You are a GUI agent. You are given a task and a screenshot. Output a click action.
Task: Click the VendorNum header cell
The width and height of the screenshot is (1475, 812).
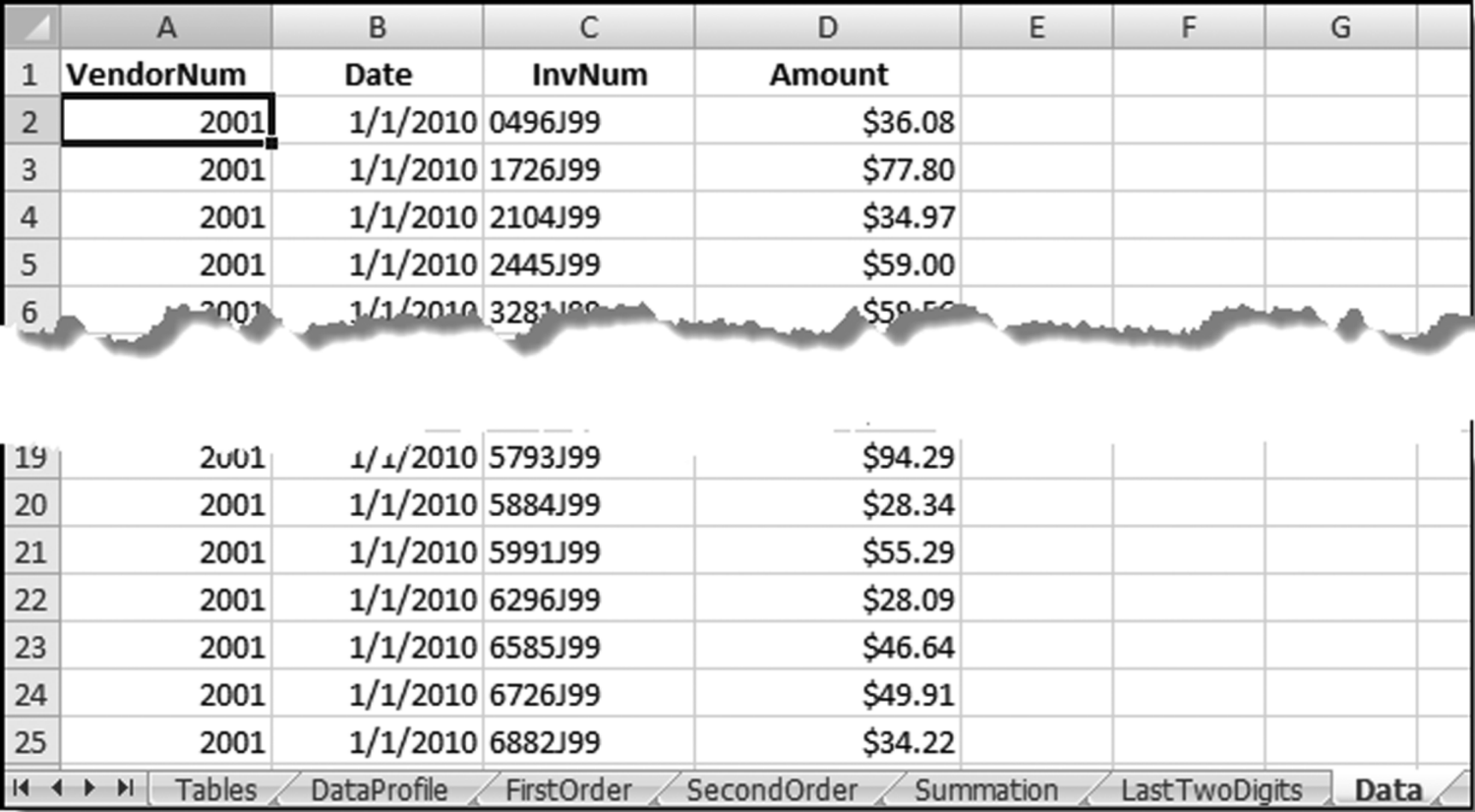(x=166, y=74)
